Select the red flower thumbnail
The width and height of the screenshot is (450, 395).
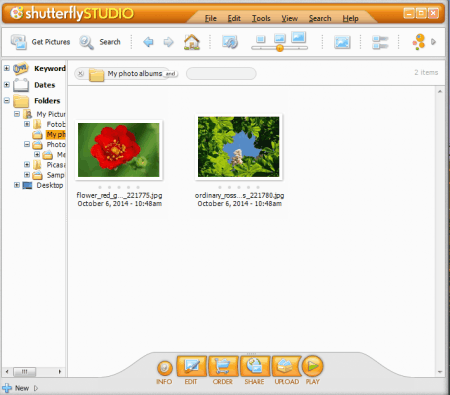click(119, 150)
